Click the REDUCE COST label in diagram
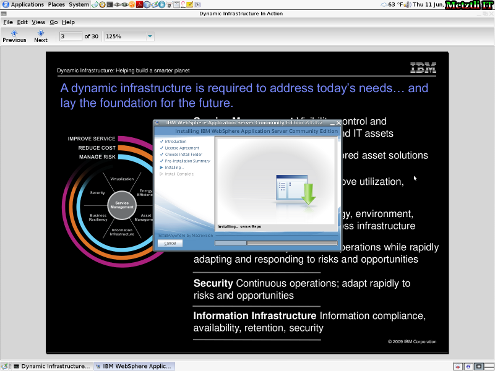 pos(97,148)
